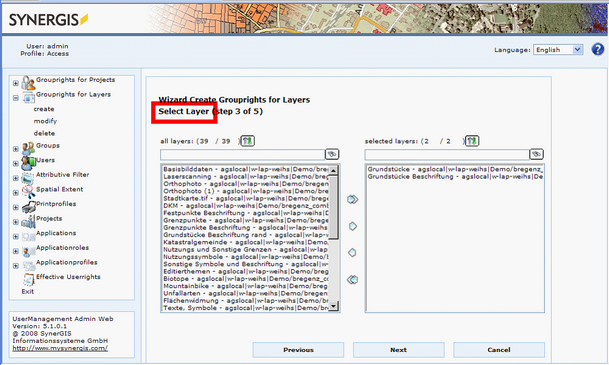
Task: Click the Grouprights for Projects lock icon
Action: [28, 83]
